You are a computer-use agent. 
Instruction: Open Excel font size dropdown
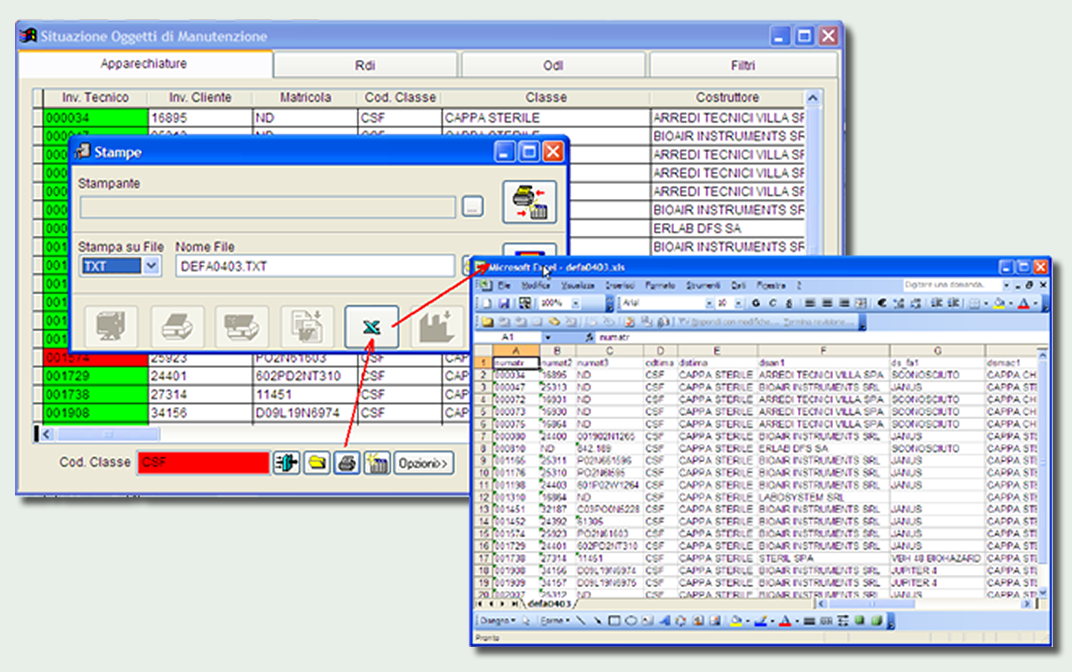pos(738,303)
